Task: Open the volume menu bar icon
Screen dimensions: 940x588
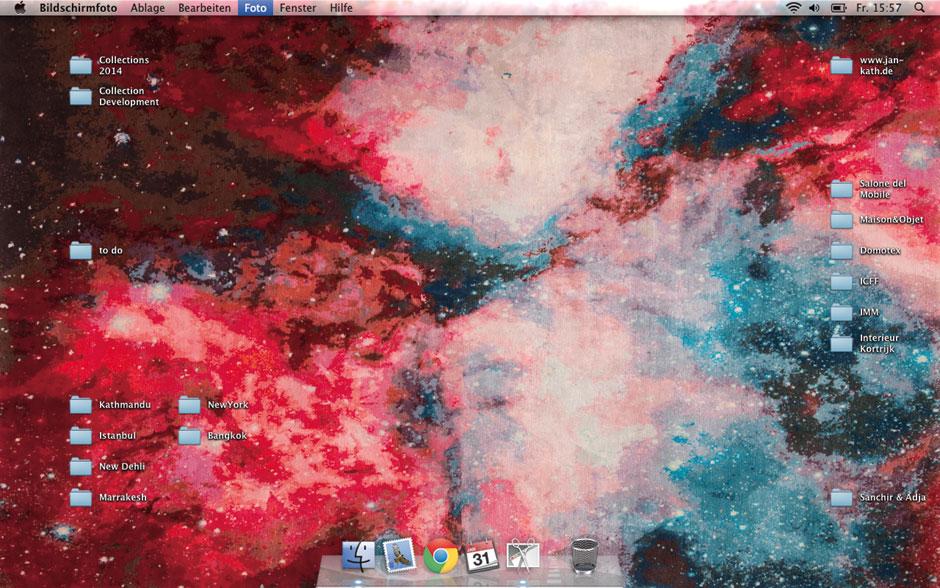Action: [812, 8]
